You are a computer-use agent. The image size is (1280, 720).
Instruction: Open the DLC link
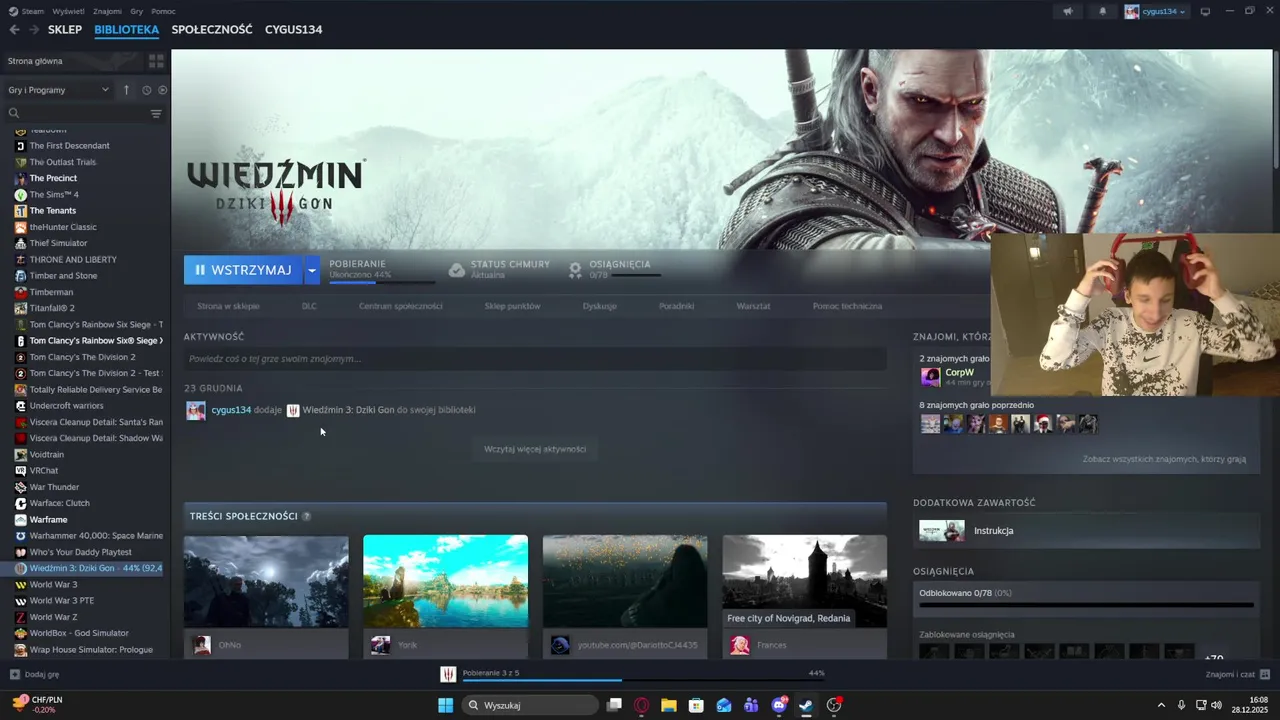tap(309, 306)
